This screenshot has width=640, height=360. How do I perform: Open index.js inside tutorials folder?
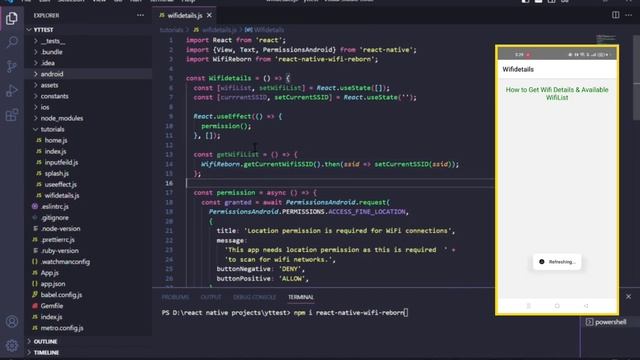coord(88,151)
